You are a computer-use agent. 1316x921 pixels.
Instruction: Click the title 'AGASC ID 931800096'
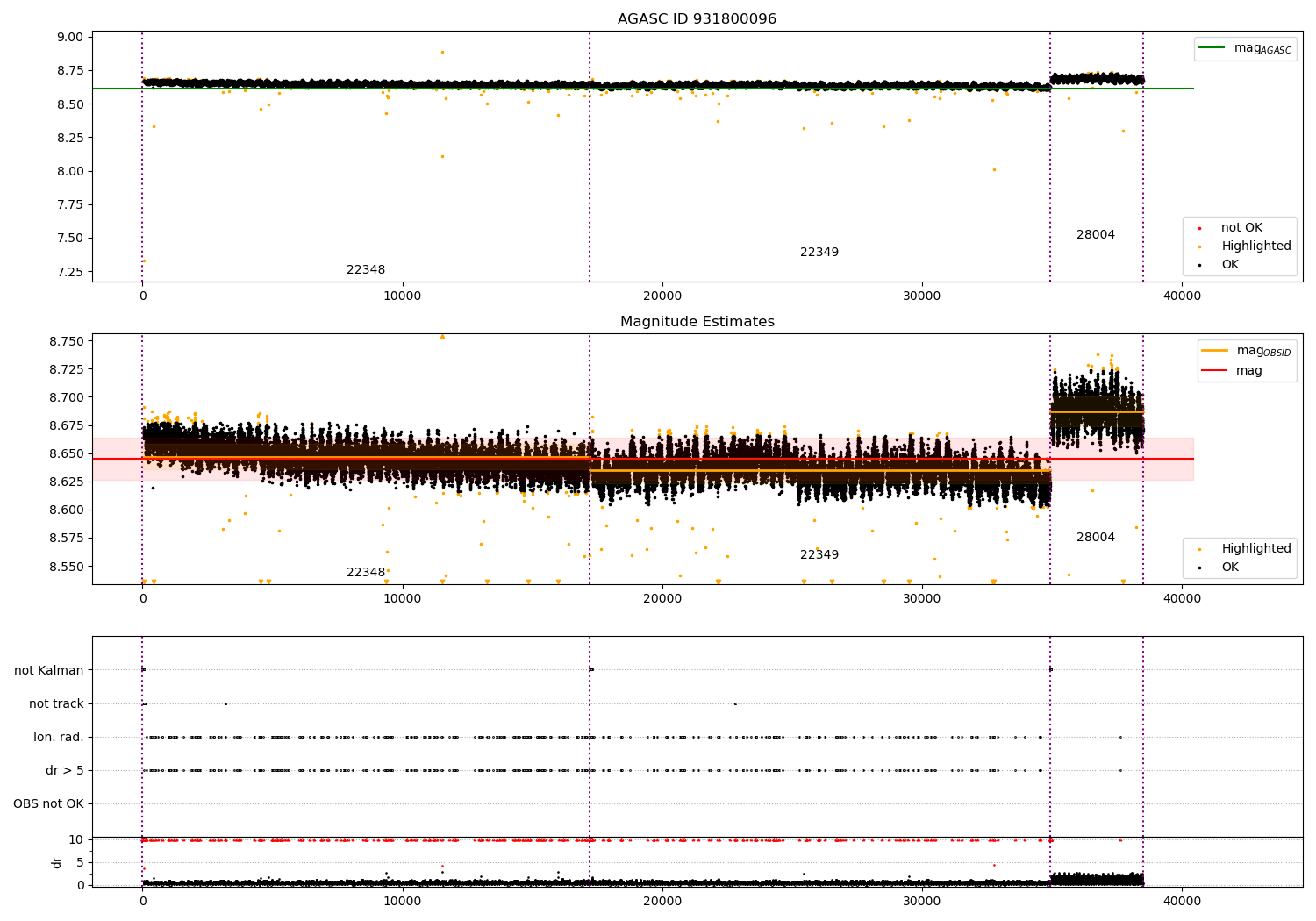point(697,19)
